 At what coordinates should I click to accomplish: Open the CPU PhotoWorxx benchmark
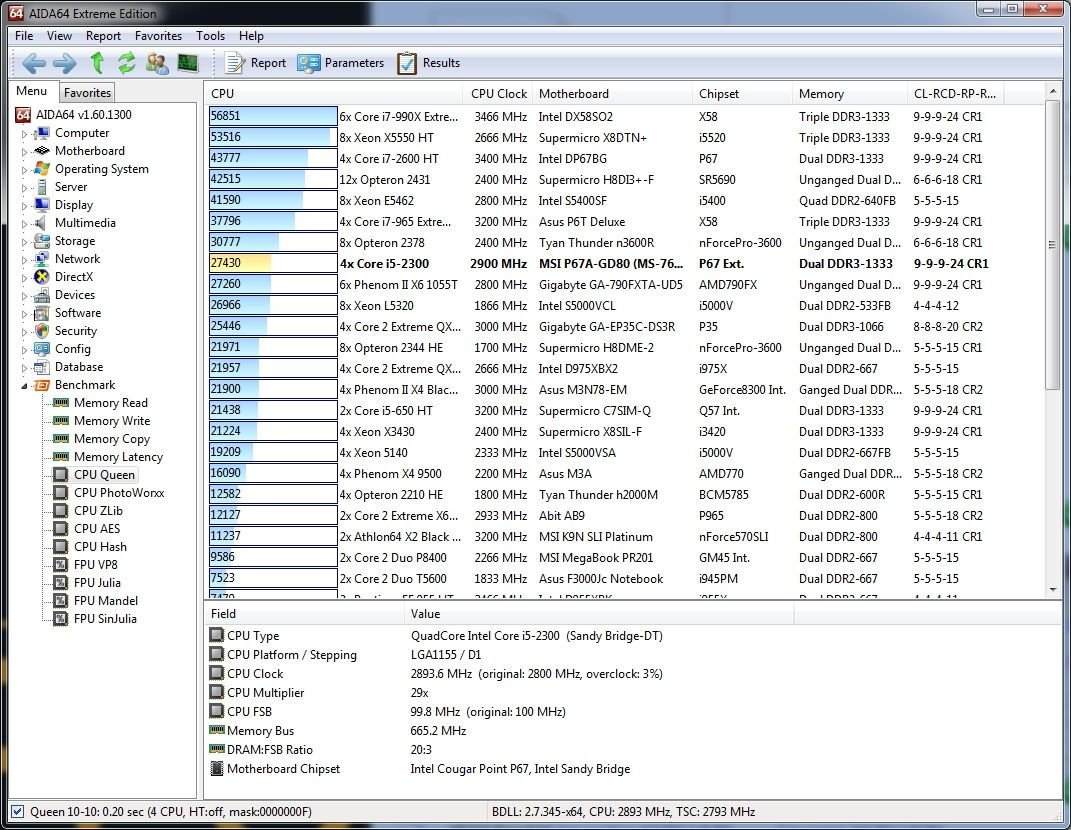click(118, 493)
